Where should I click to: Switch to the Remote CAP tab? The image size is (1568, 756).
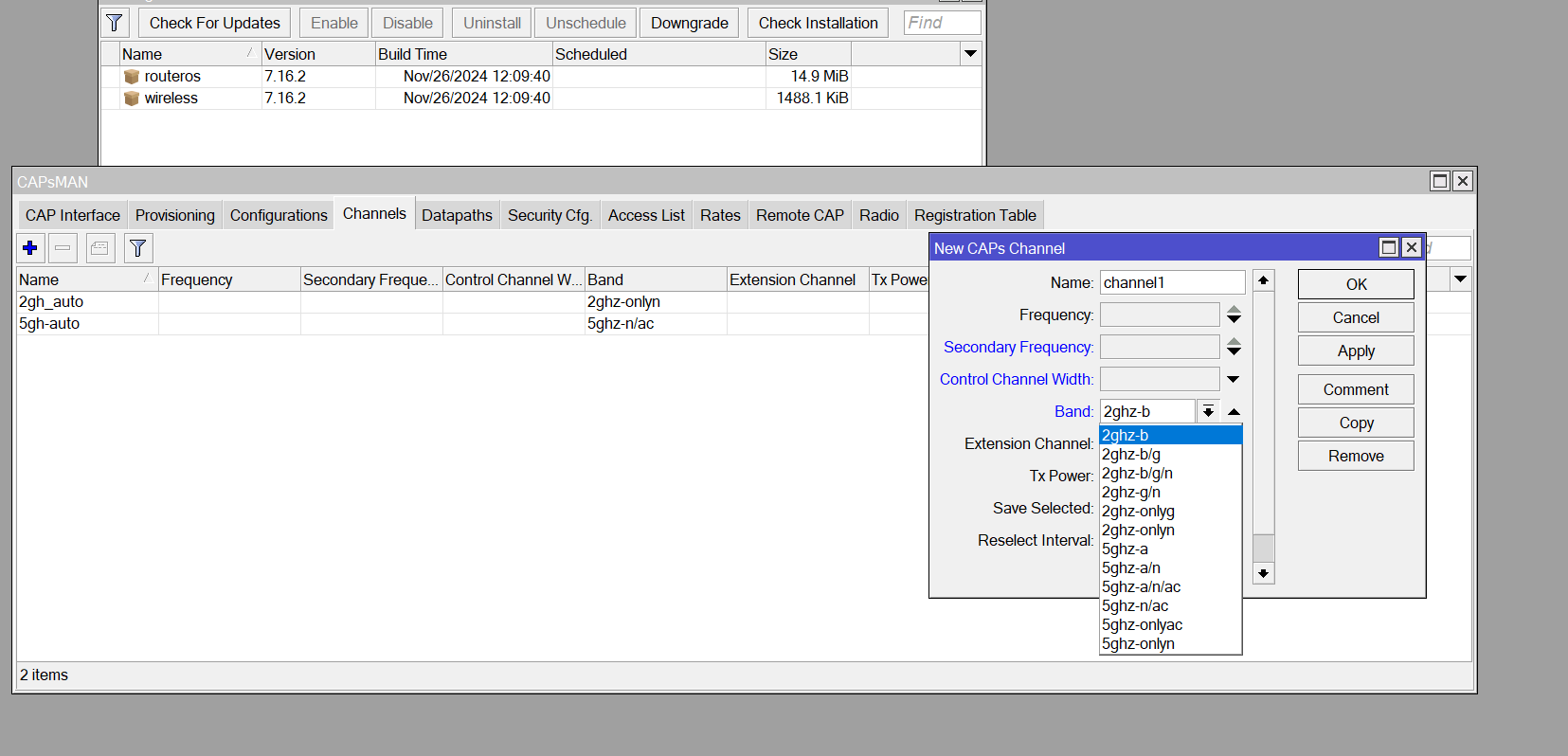pos(800,215)
